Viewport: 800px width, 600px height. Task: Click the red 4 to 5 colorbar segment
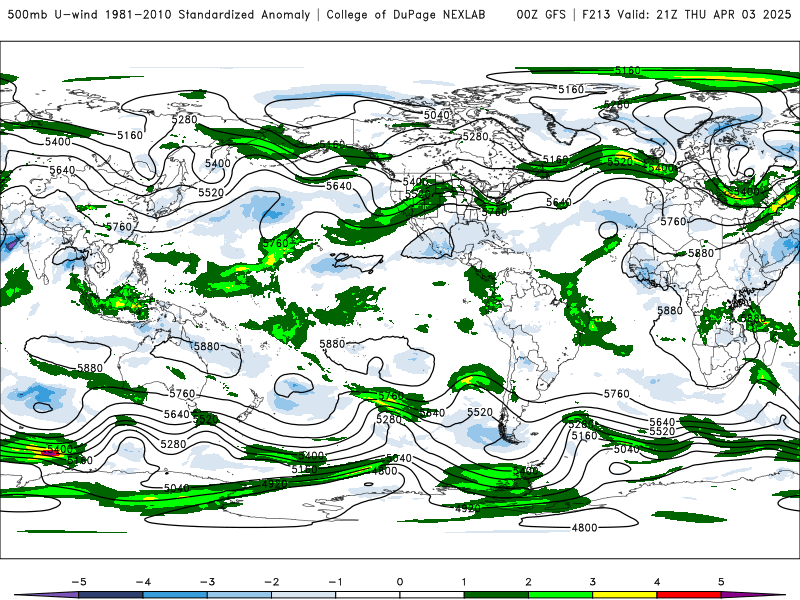click(689, 595)
